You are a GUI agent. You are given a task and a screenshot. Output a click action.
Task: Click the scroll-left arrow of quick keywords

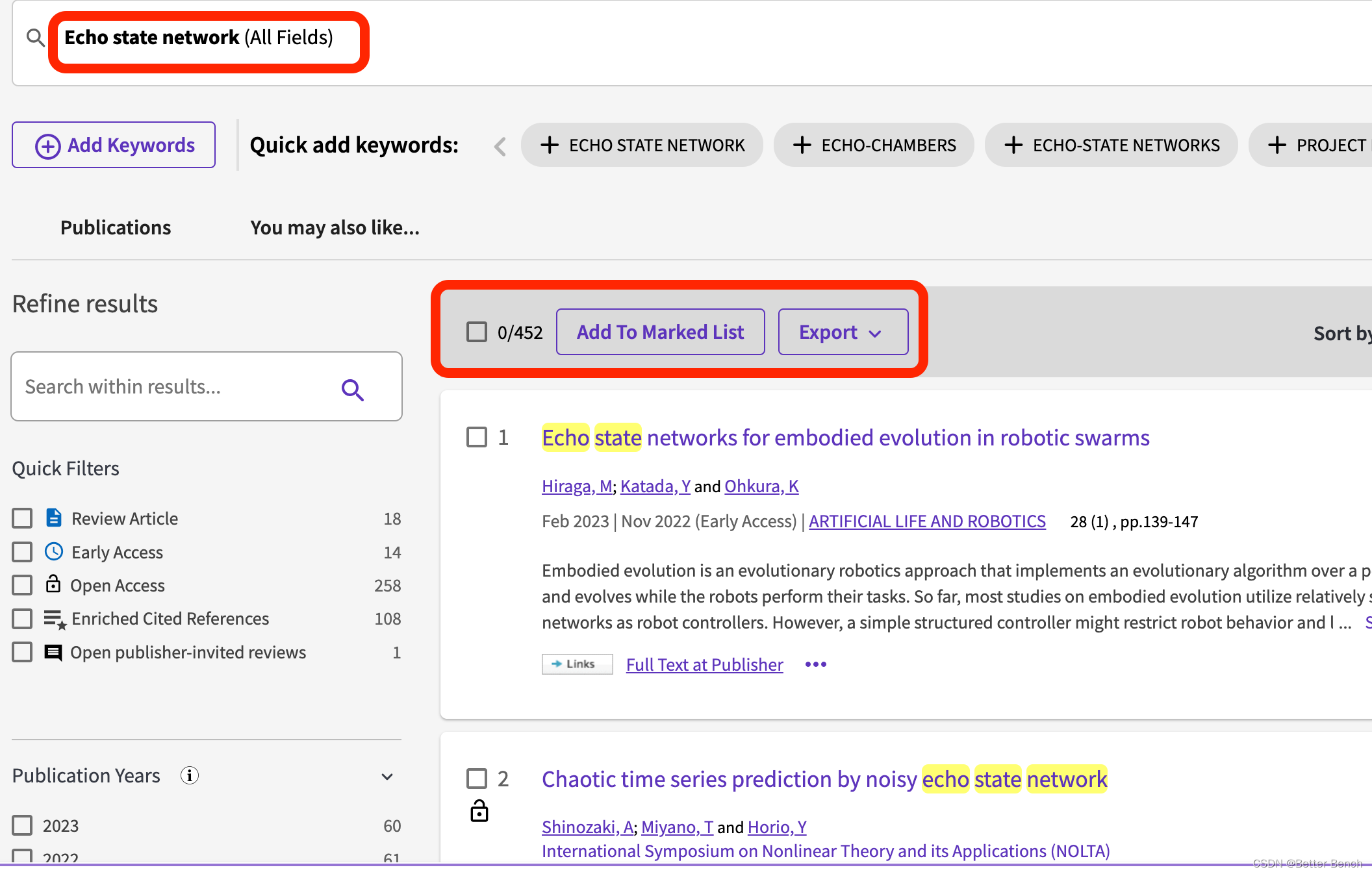pyautogui.click(x=500, y=145)
